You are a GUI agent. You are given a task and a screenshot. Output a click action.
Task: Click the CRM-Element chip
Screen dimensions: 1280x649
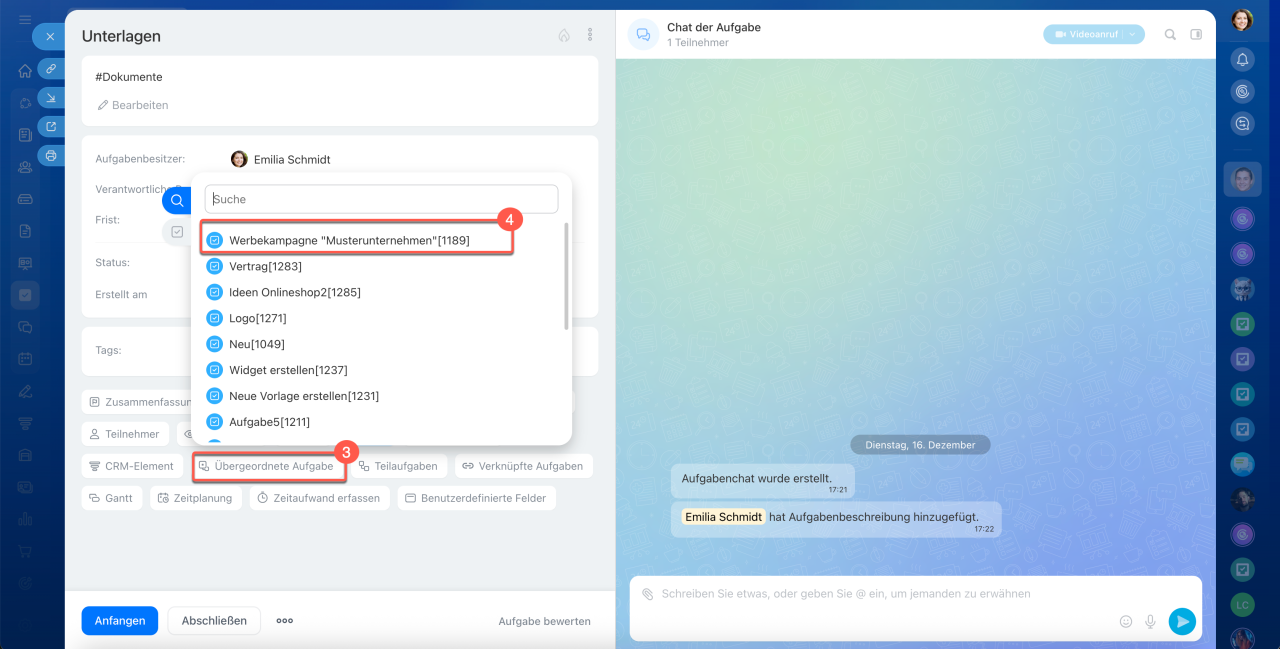point(131,466)
